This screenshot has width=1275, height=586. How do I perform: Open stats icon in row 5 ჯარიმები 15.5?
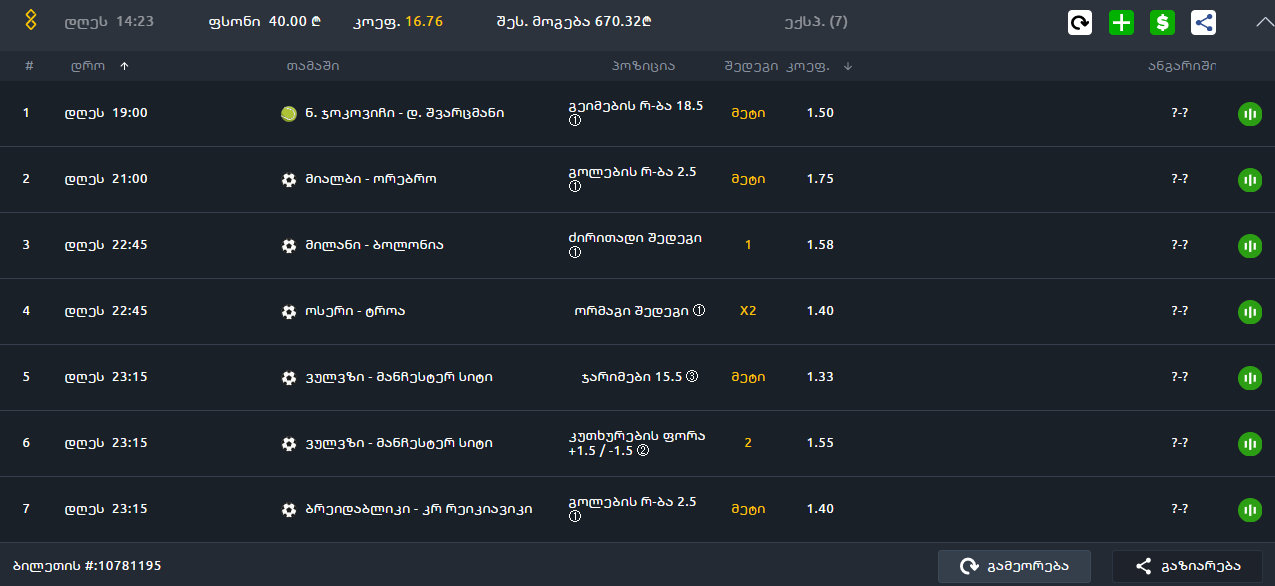pyautogui.click(x=1250, y=378)
